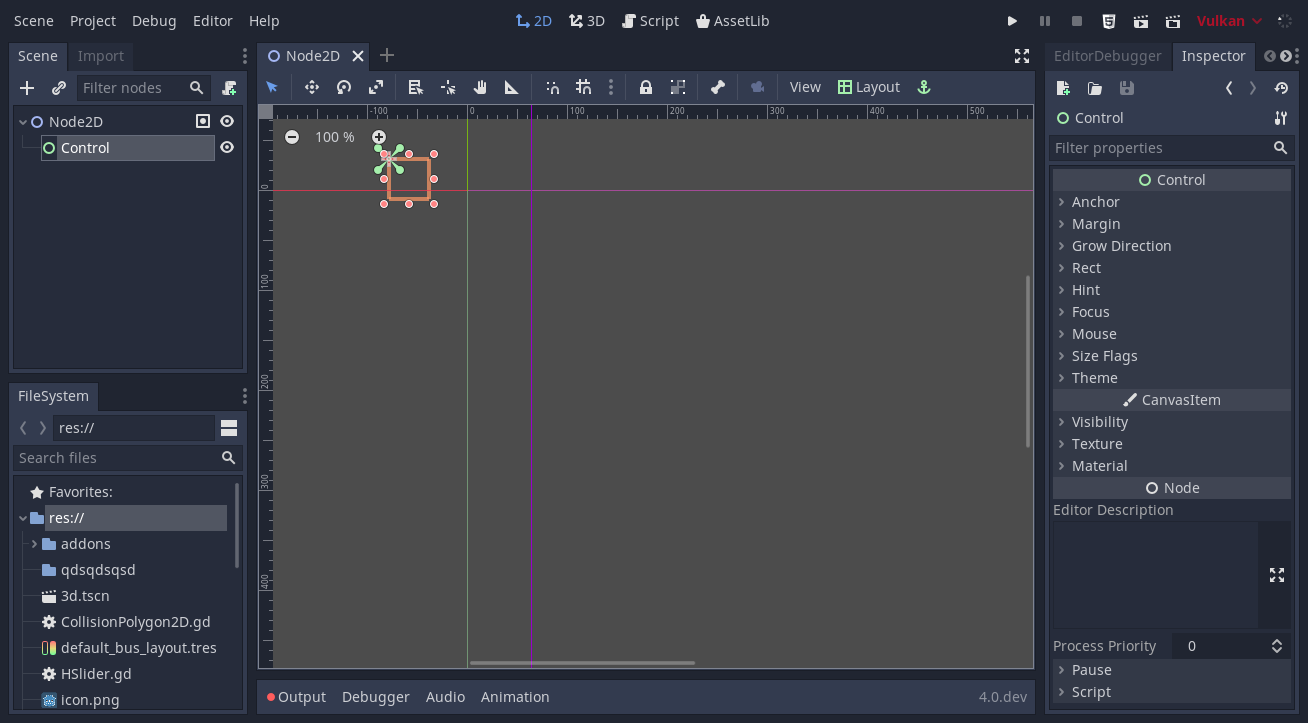
Task: Switch to the Import tab
Action: tap(100, 56)
